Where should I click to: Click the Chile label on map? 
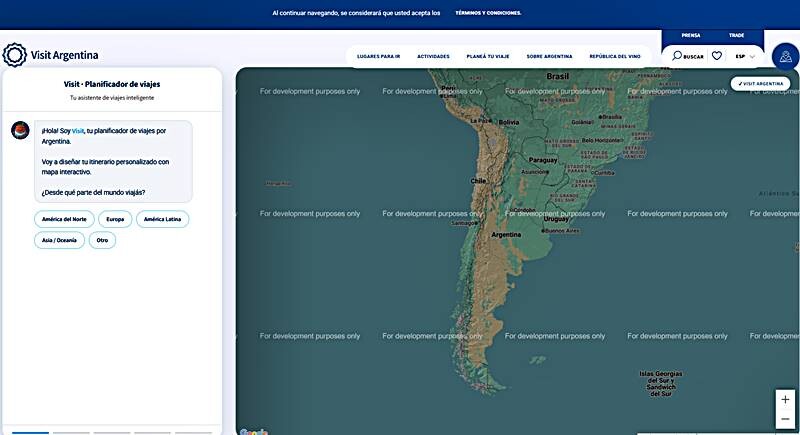click(x=478, y=181)
